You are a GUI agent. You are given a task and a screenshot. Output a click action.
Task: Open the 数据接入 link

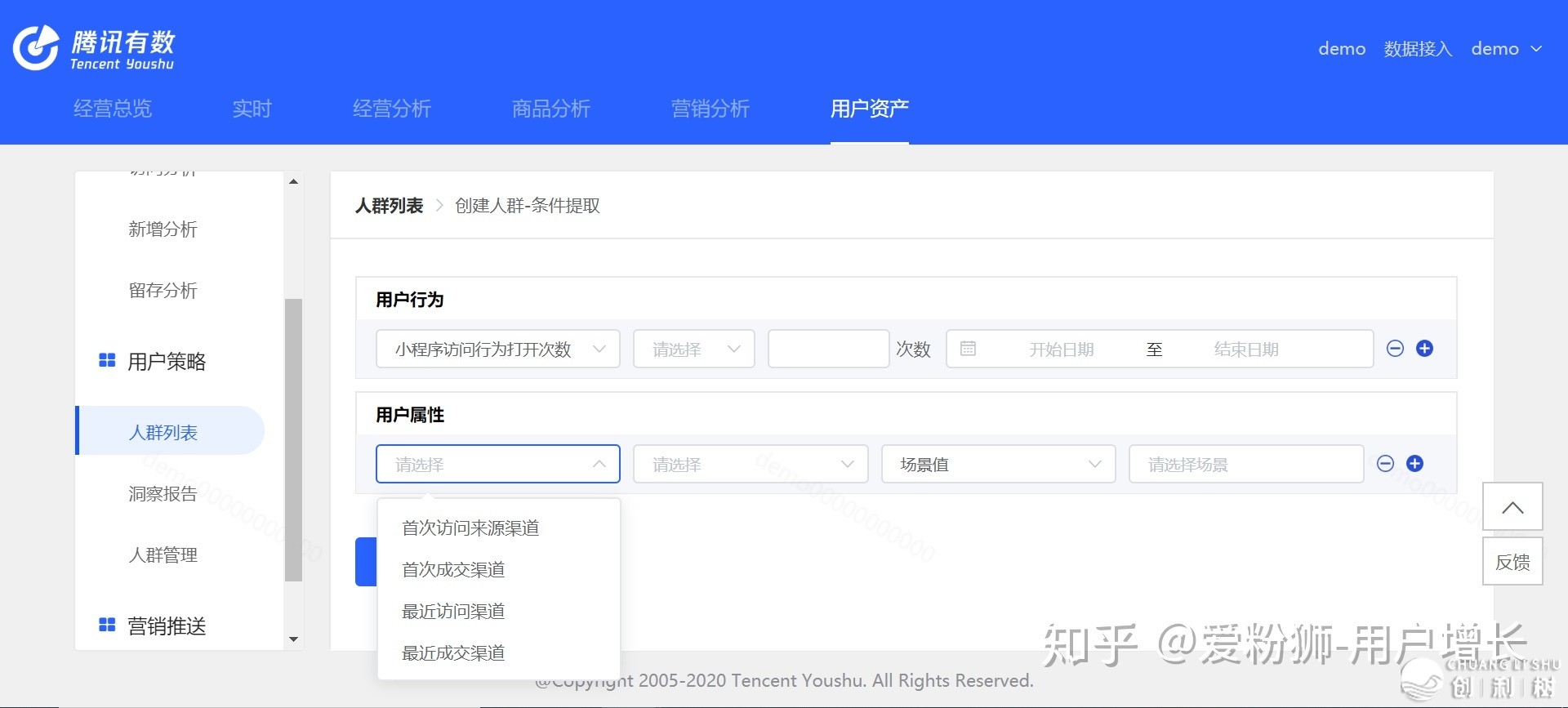(x=1418, y=49)
